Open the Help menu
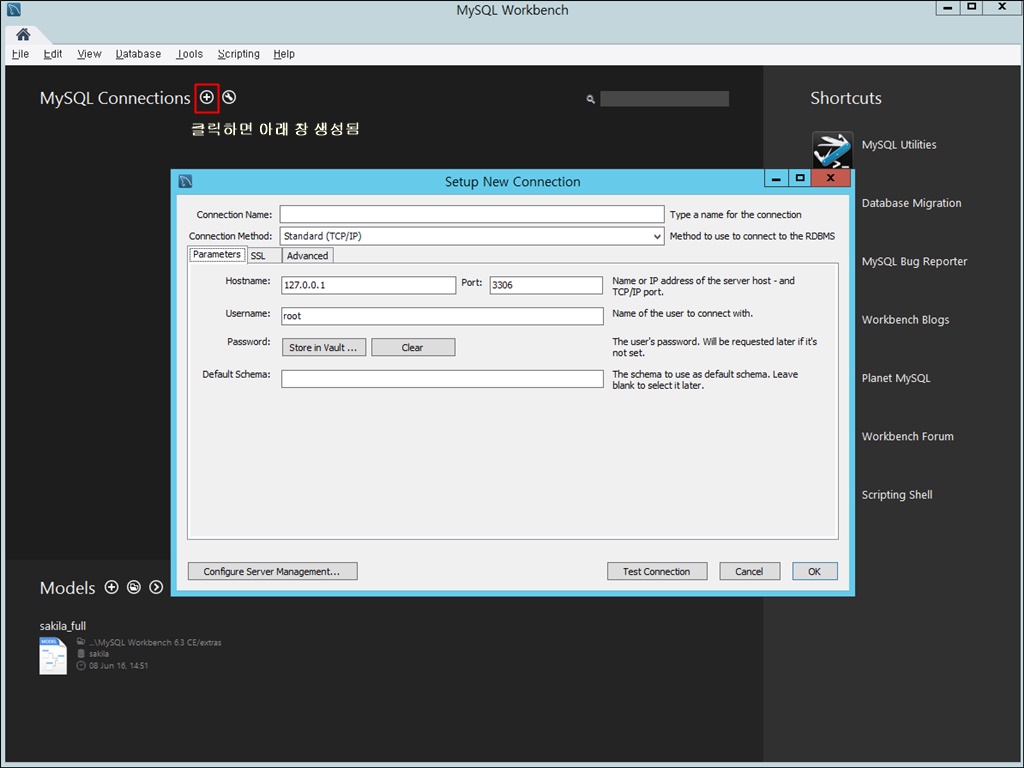 point(284,54)
